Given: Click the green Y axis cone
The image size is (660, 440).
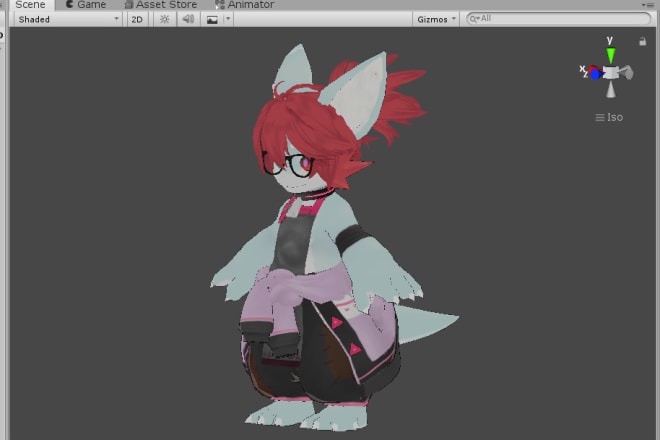Looking at the screenshot, I should 610,55.
